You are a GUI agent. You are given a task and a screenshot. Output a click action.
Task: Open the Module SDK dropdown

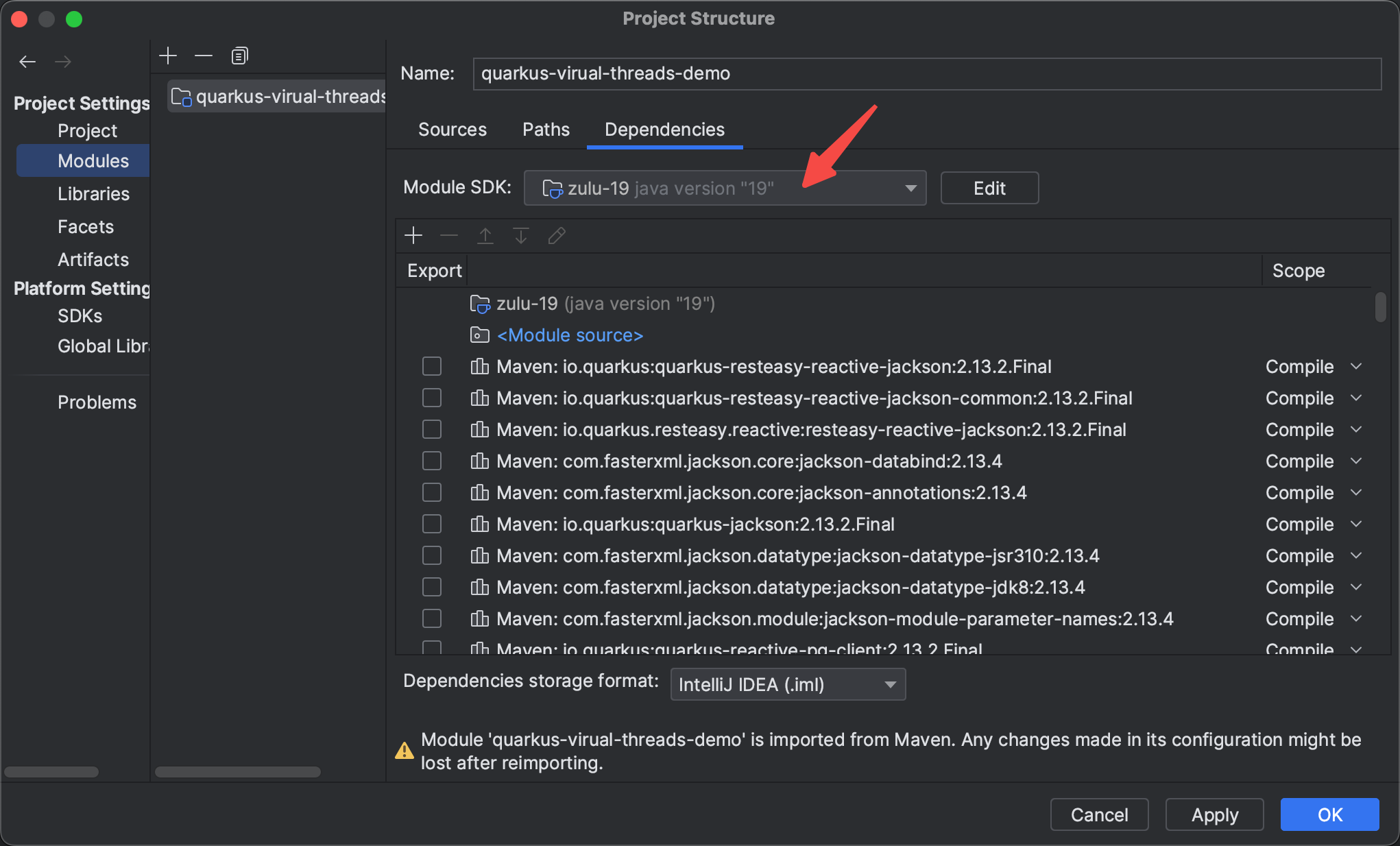[x=725, y=188]
